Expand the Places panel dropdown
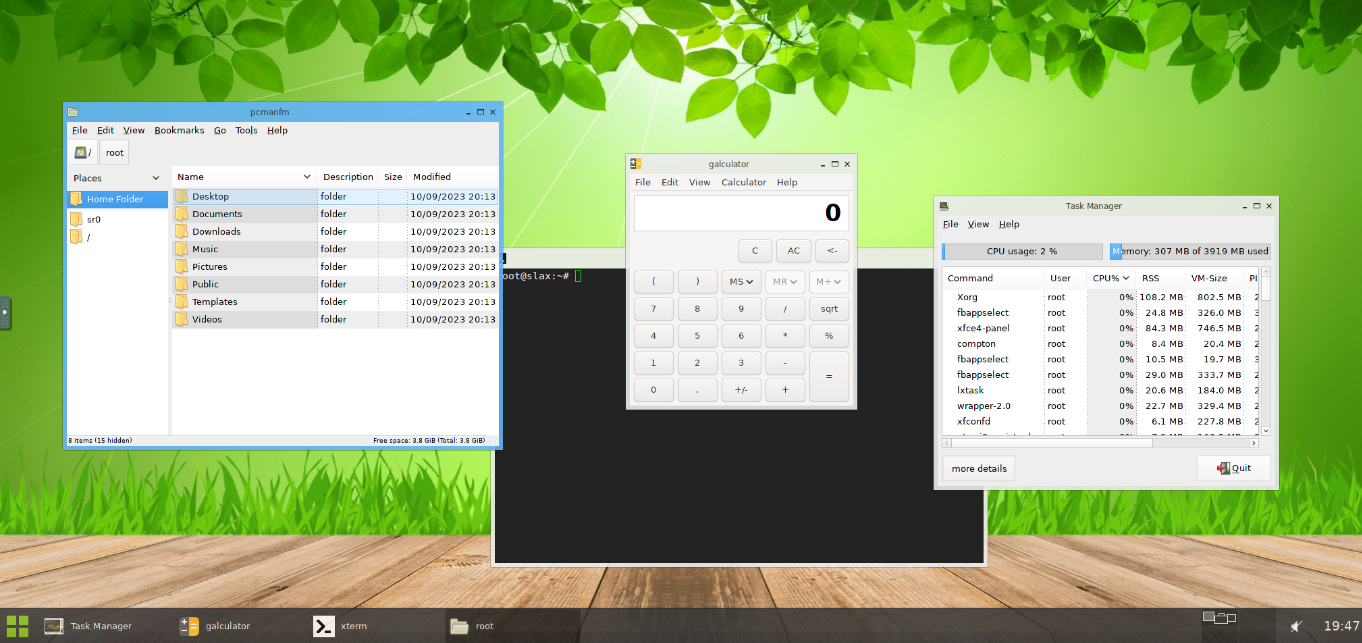This screenshot has height=643, width=1362. [155, 178]
